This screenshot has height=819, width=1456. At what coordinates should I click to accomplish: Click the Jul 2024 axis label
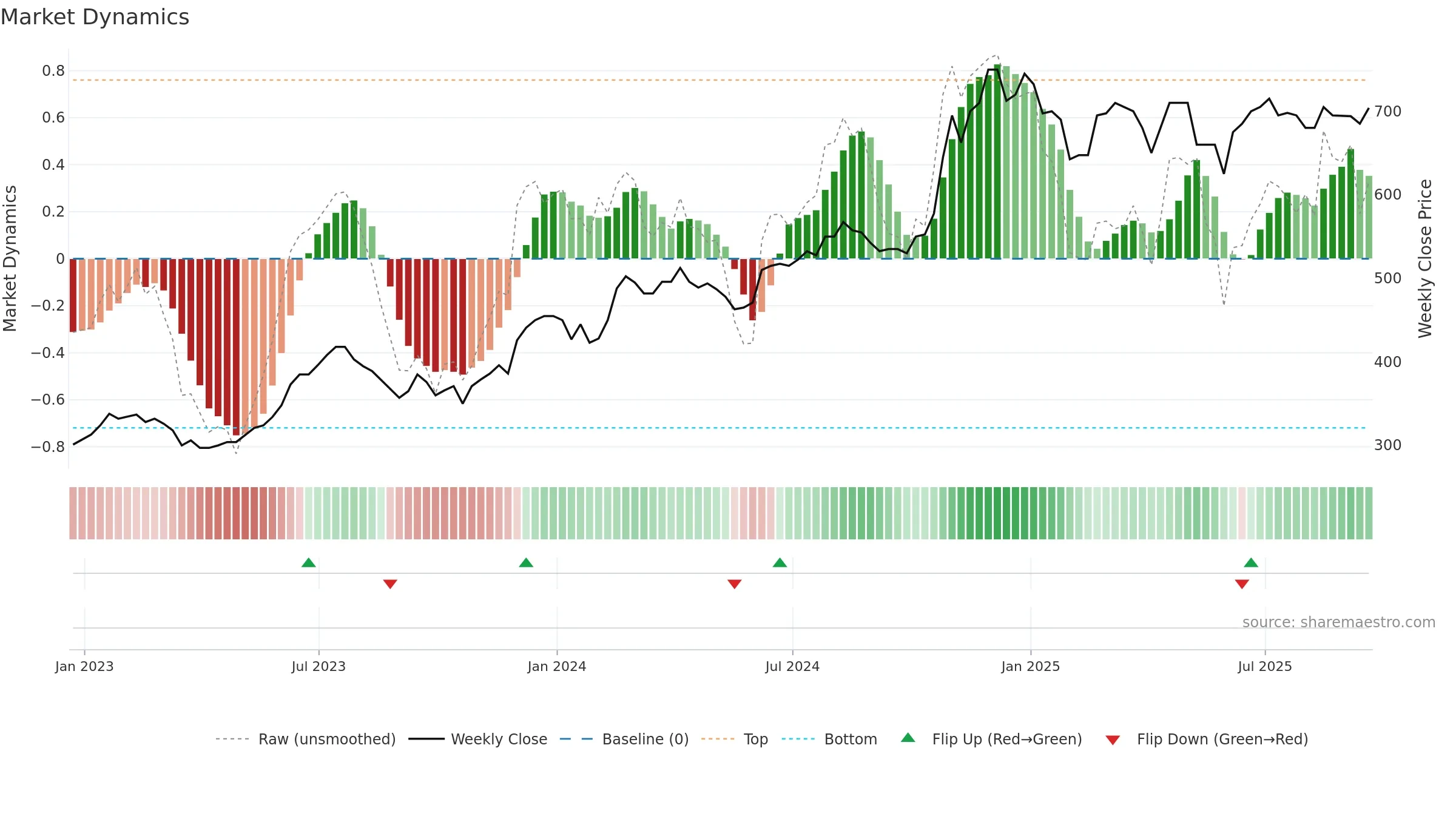coord(792,666)
